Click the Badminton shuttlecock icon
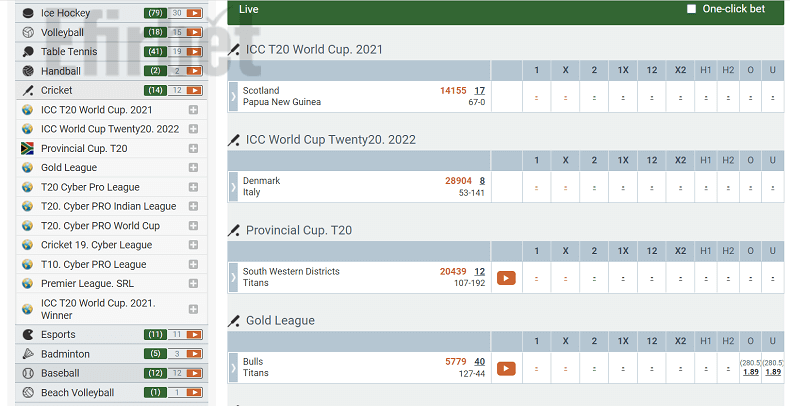Viewport: 790px width, 406px height. 28,354
